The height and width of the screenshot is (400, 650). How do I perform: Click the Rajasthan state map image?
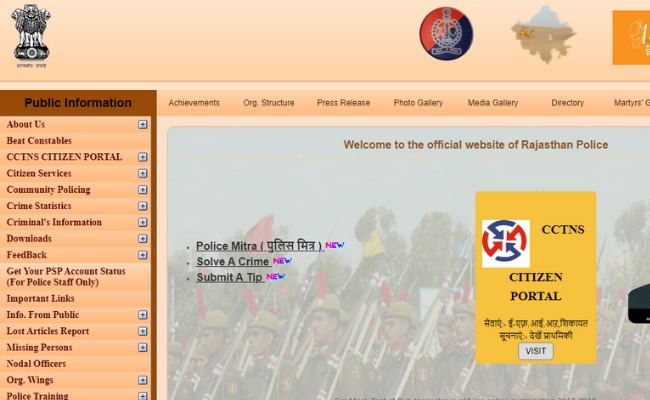pyautogui.click(x=543, y=35)
